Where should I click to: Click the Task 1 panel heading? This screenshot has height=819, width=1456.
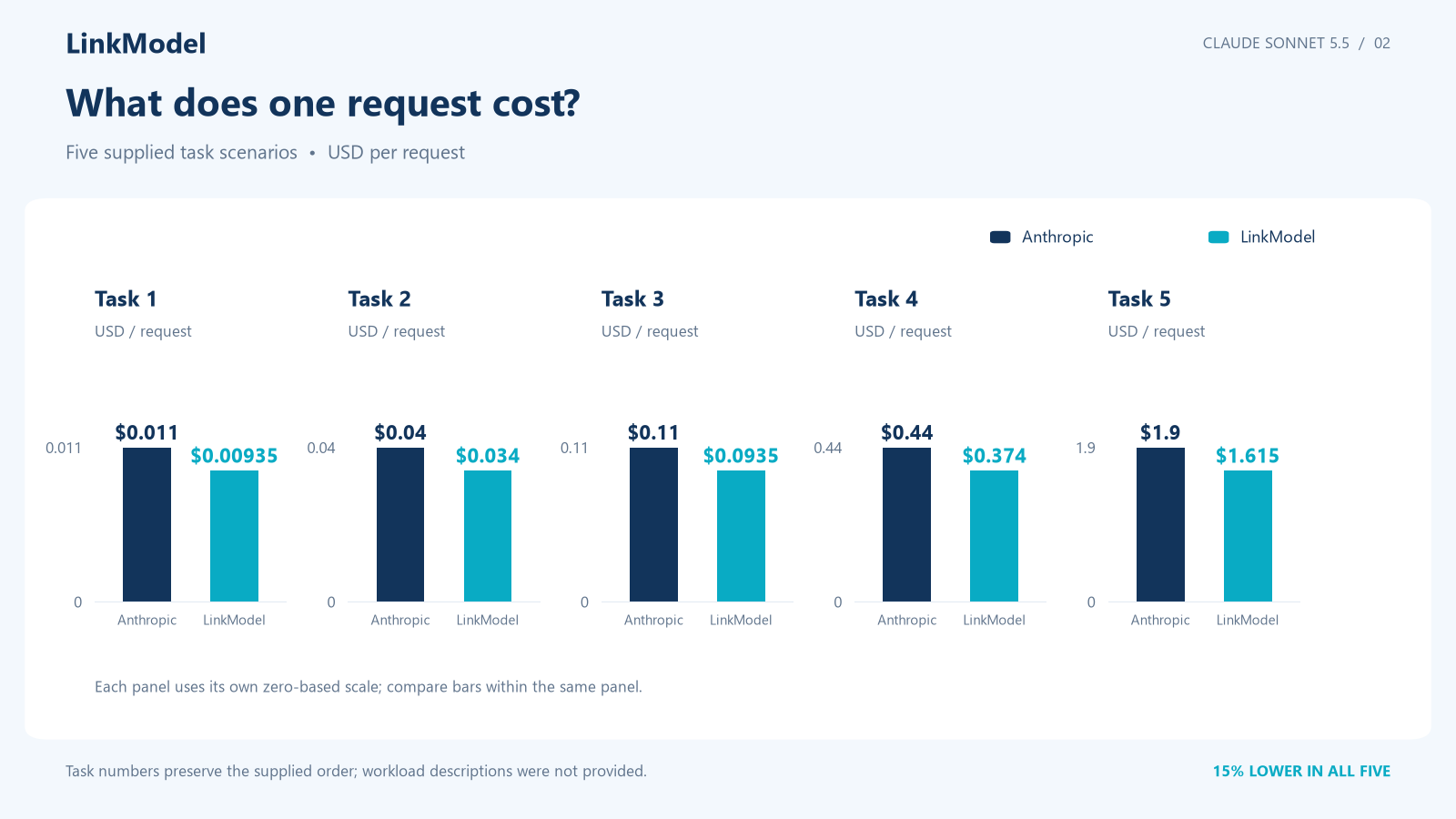pos(126,298)
